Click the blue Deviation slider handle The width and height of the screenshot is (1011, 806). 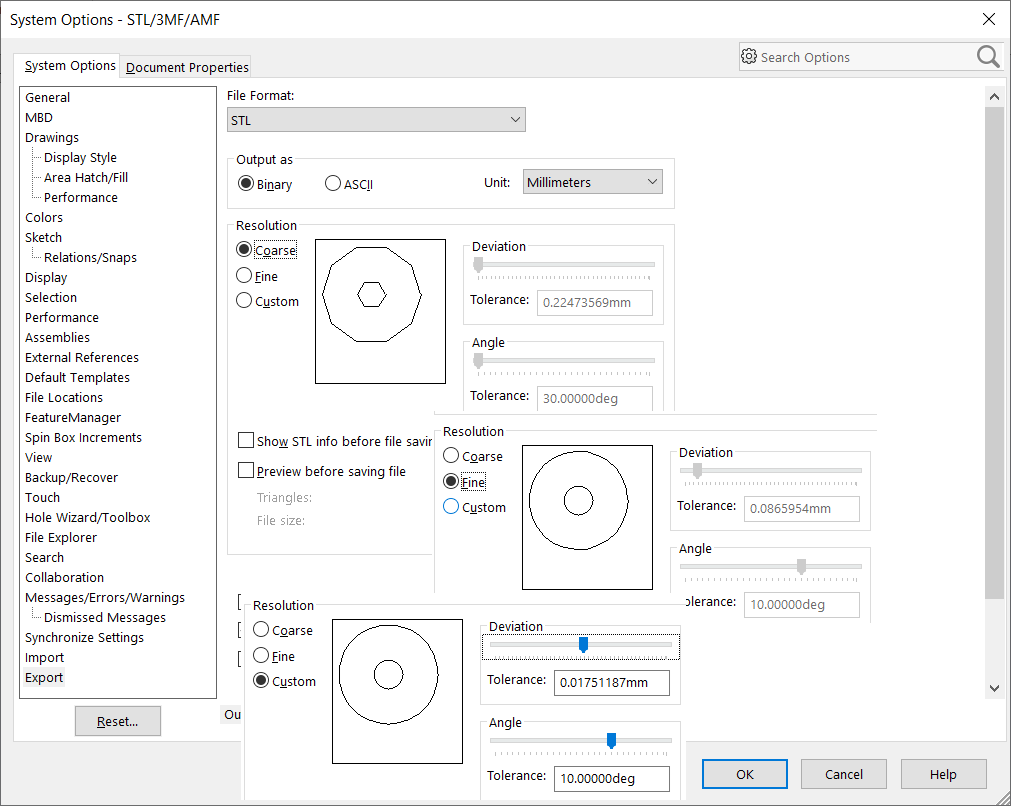coord(583,645)
